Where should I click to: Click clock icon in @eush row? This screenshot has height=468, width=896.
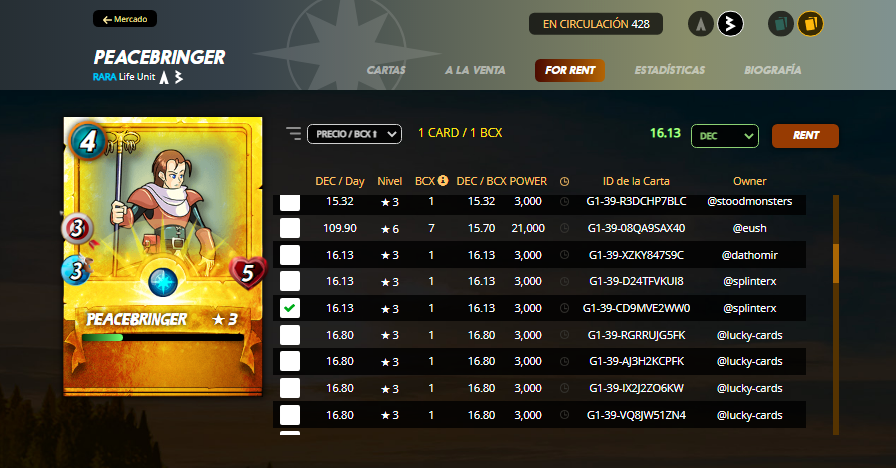point(564,228)
